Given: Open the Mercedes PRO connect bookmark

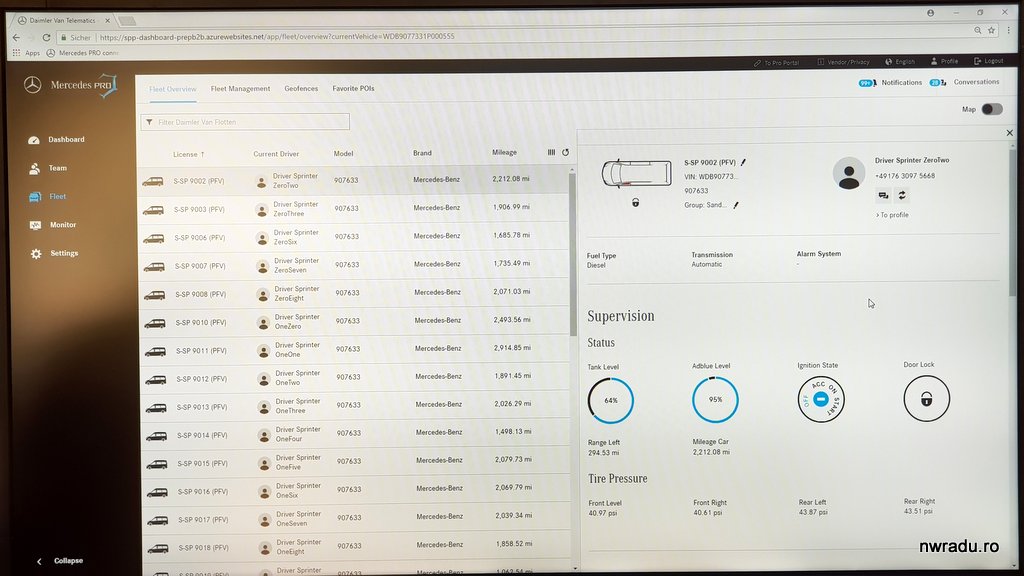Looking at the screenshot, I should tap(83, 53).
